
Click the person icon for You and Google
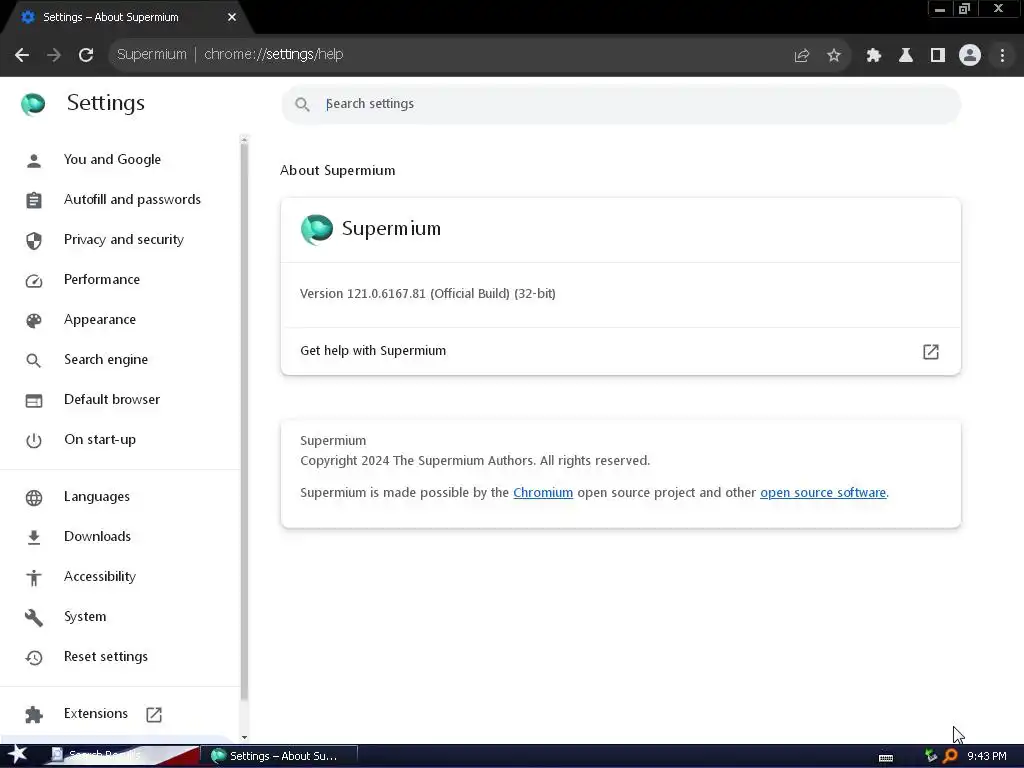[33, 161]
